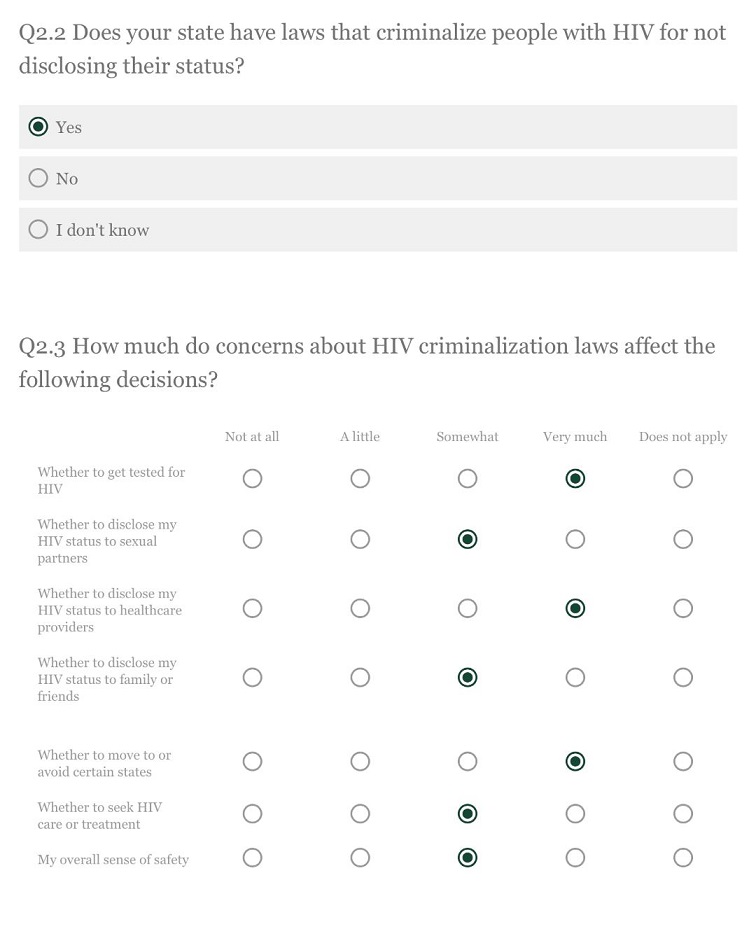
Task: Select "Somewhat" for seeking HIV care or treatment
Action: point(467,813)
